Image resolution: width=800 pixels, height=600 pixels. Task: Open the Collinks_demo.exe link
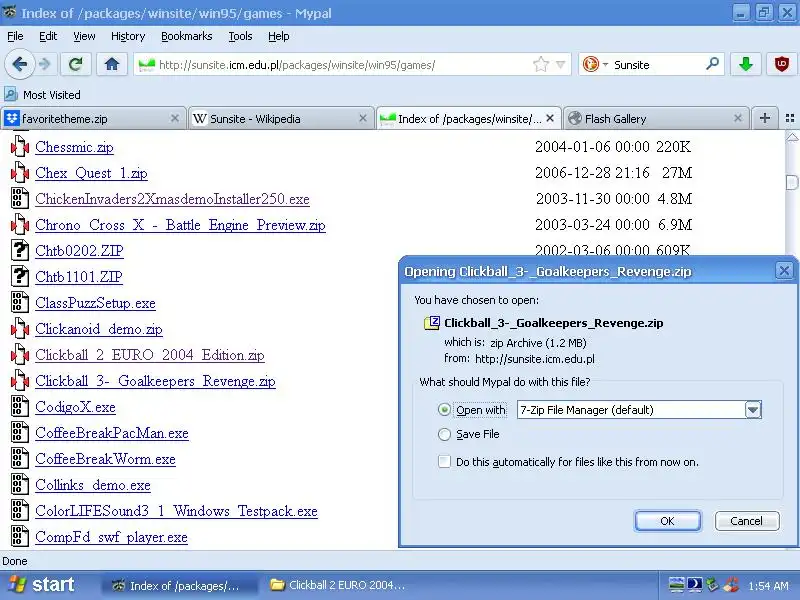(93, 485)
